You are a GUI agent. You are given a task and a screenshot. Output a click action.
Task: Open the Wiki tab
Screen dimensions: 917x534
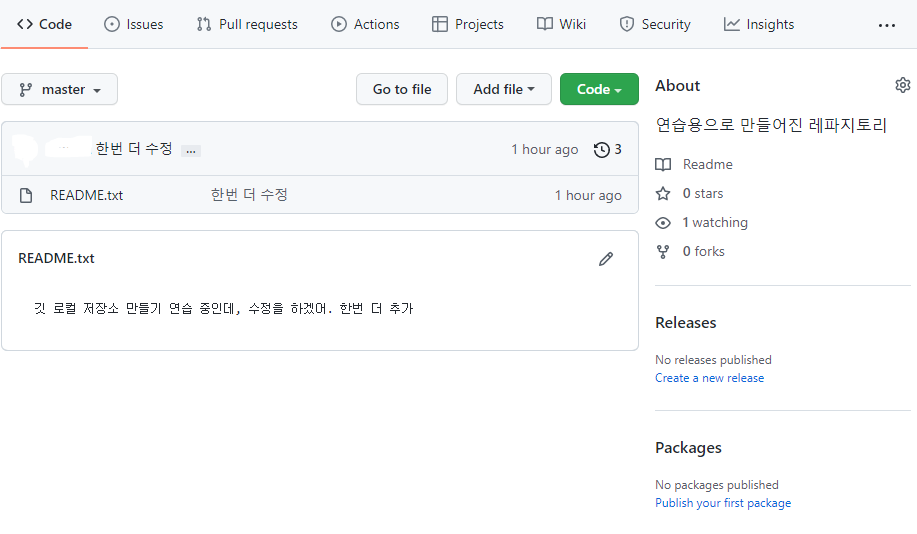click(x=561, y=24)
